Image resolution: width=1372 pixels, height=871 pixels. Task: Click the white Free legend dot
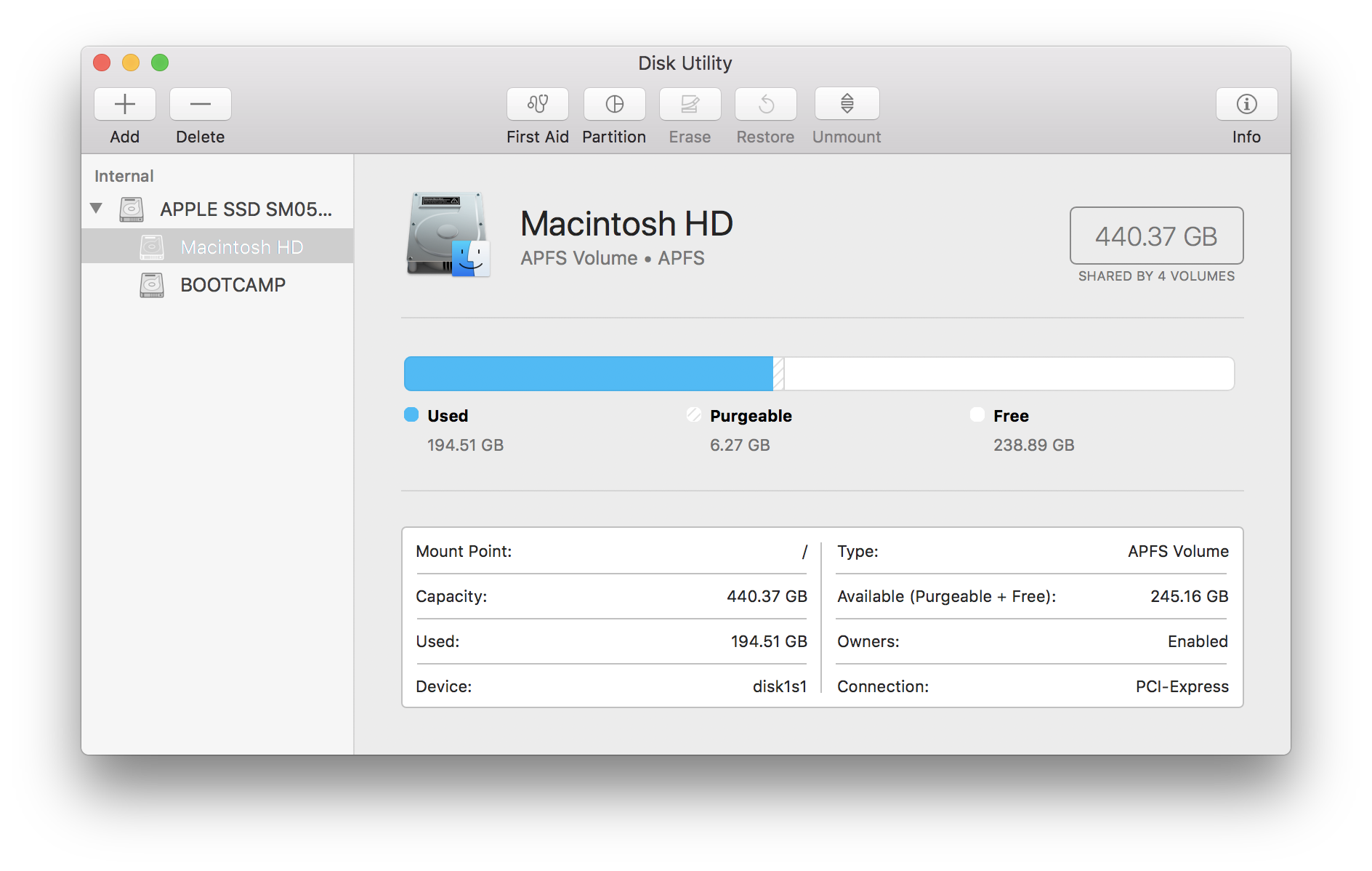[x=977, y=414]
